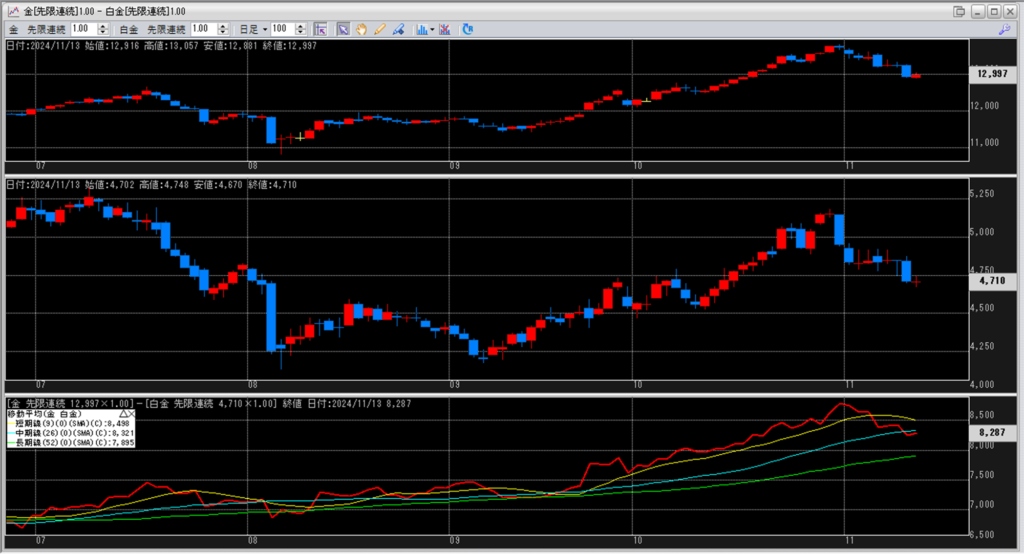Click the spread chart header with 8,287

(x=209, y=404)
